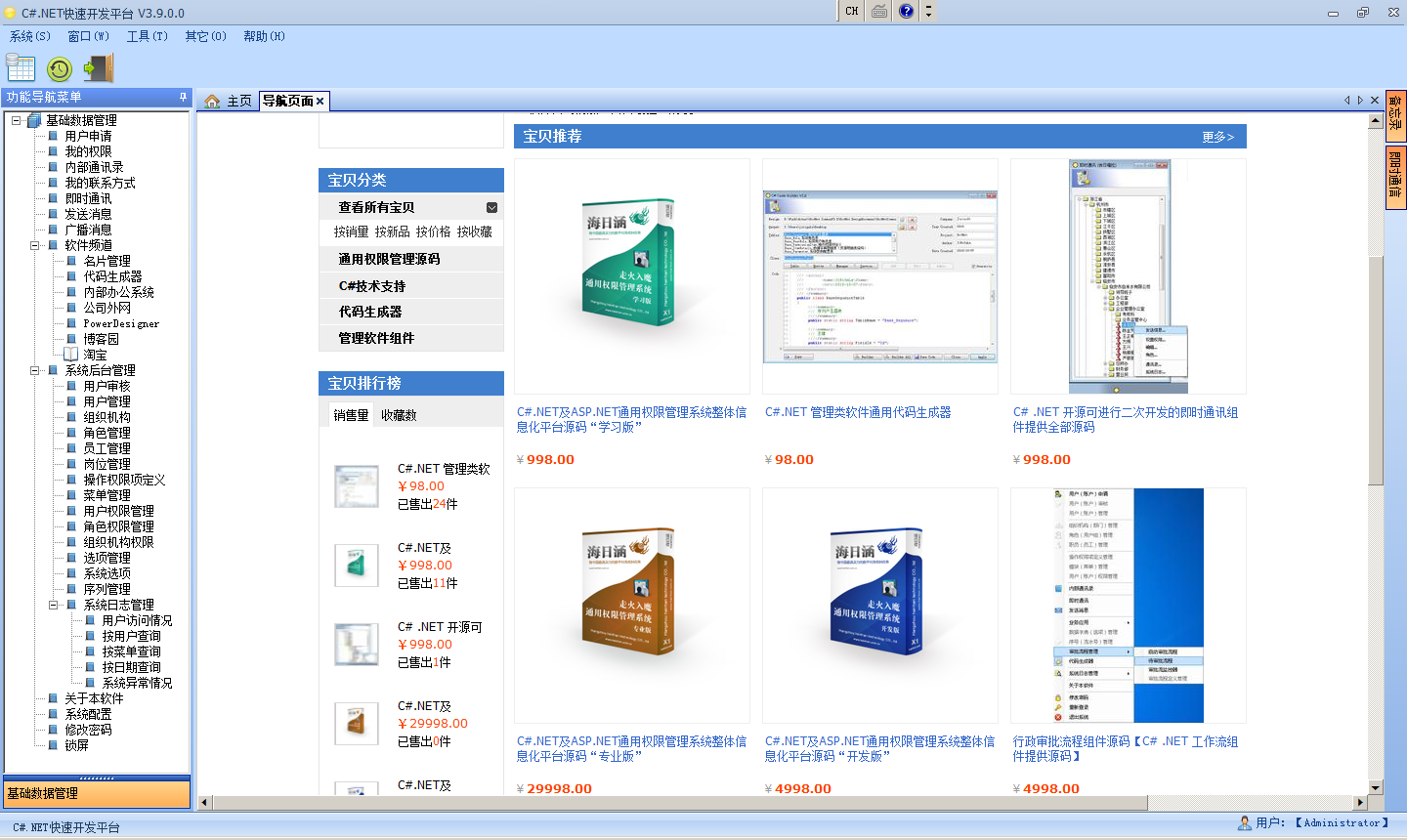Open the 即时通信 side panel tab
The width and height of the screenshot is (1407, 840).
coord(1395,177)
